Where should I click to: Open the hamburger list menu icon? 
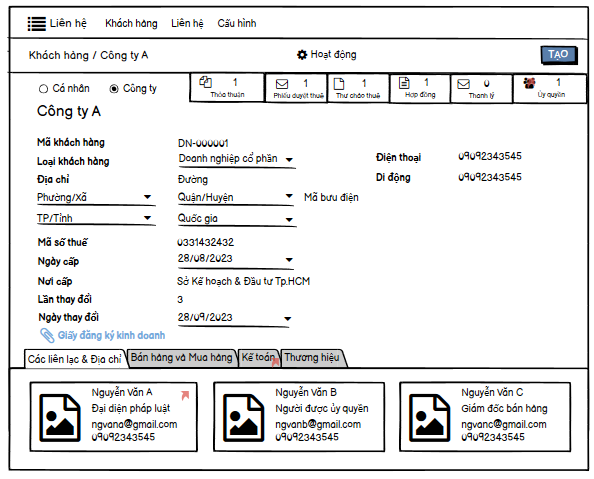pyautogui.click(x=37, y=23)
